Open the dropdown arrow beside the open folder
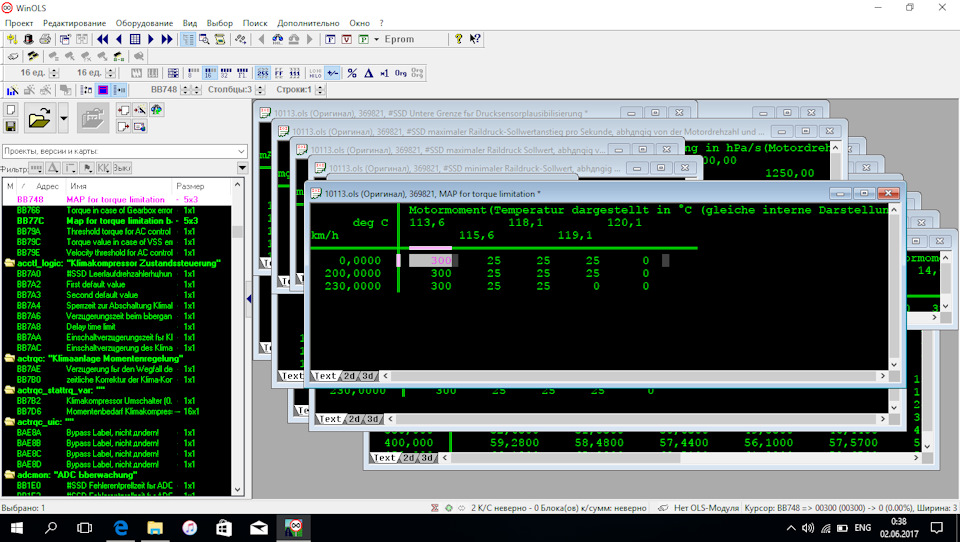This screenshot has height=542, width=960. click(63, 118)
